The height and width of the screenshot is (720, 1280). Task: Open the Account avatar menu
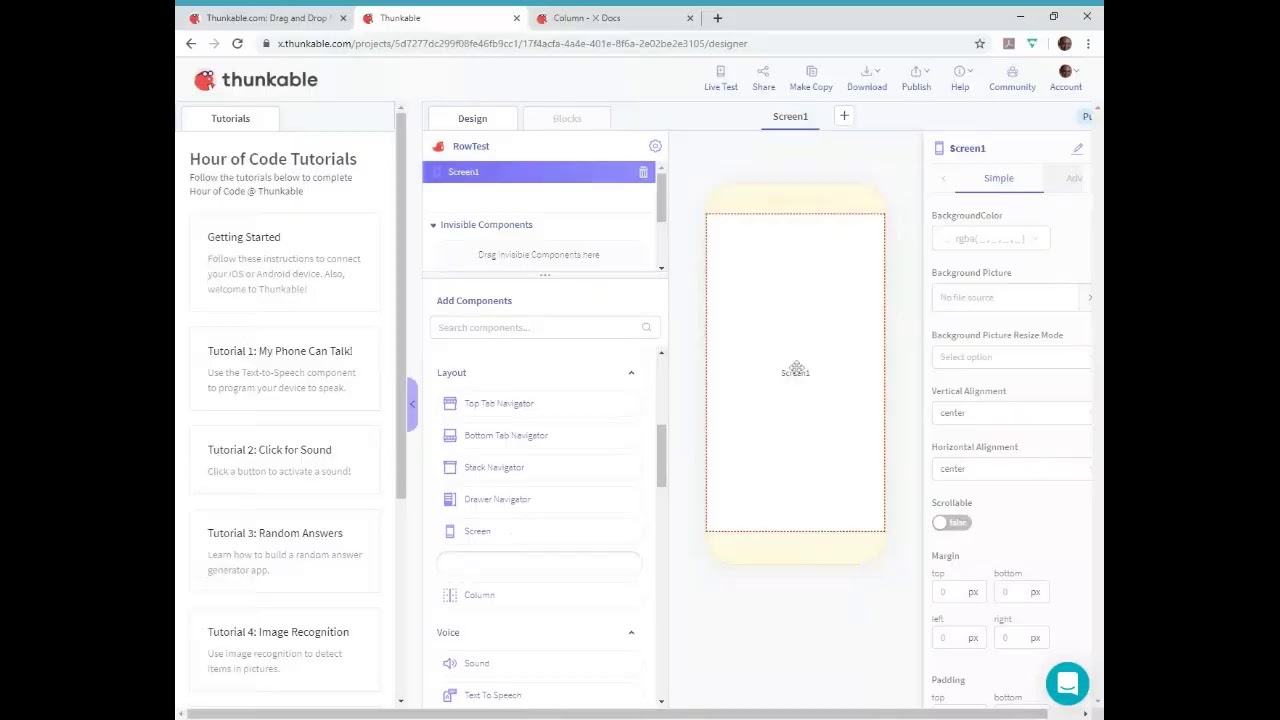click(x=1066, y=71)
